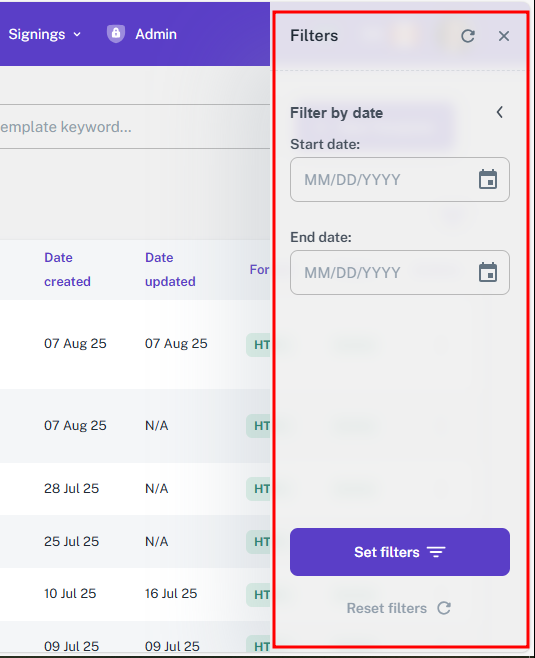Image resolution: width=535 pixels, height=658 pixels.
Task: Click the filter lines icon on Set filters
Action: click(x=436, y=552)
